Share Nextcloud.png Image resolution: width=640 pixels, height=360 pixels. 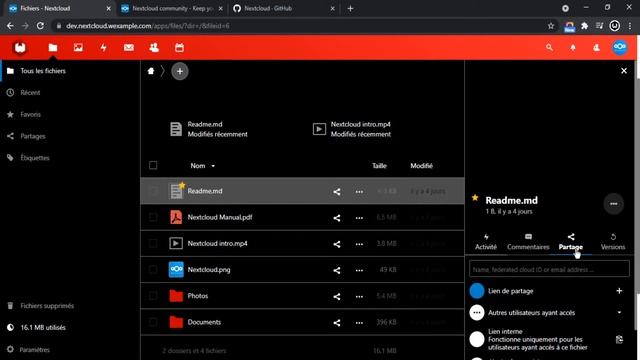click(x=337, y=270)
